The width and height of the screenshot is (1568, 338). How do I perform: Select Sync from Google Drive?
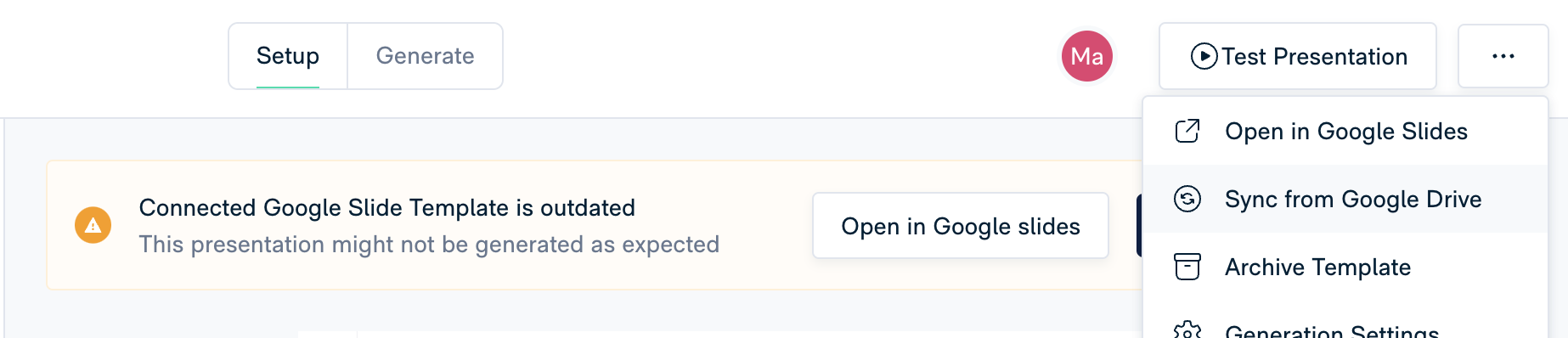(1345, 199)
